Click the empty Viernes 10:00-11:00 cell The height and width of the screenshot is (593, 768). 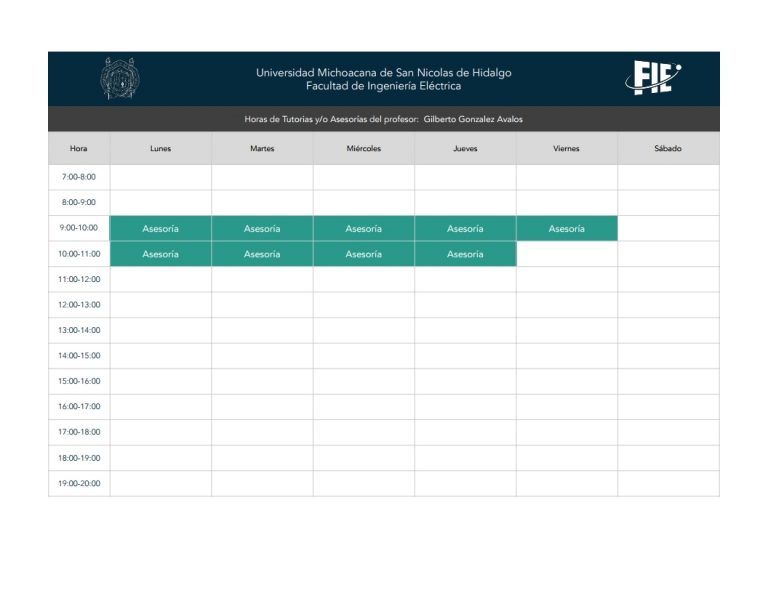567,254
